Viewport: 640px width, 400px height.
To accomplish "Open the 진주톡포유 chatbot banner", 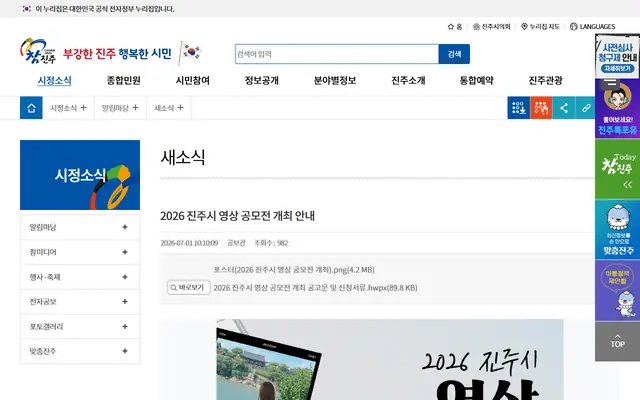I will (617, 111).
